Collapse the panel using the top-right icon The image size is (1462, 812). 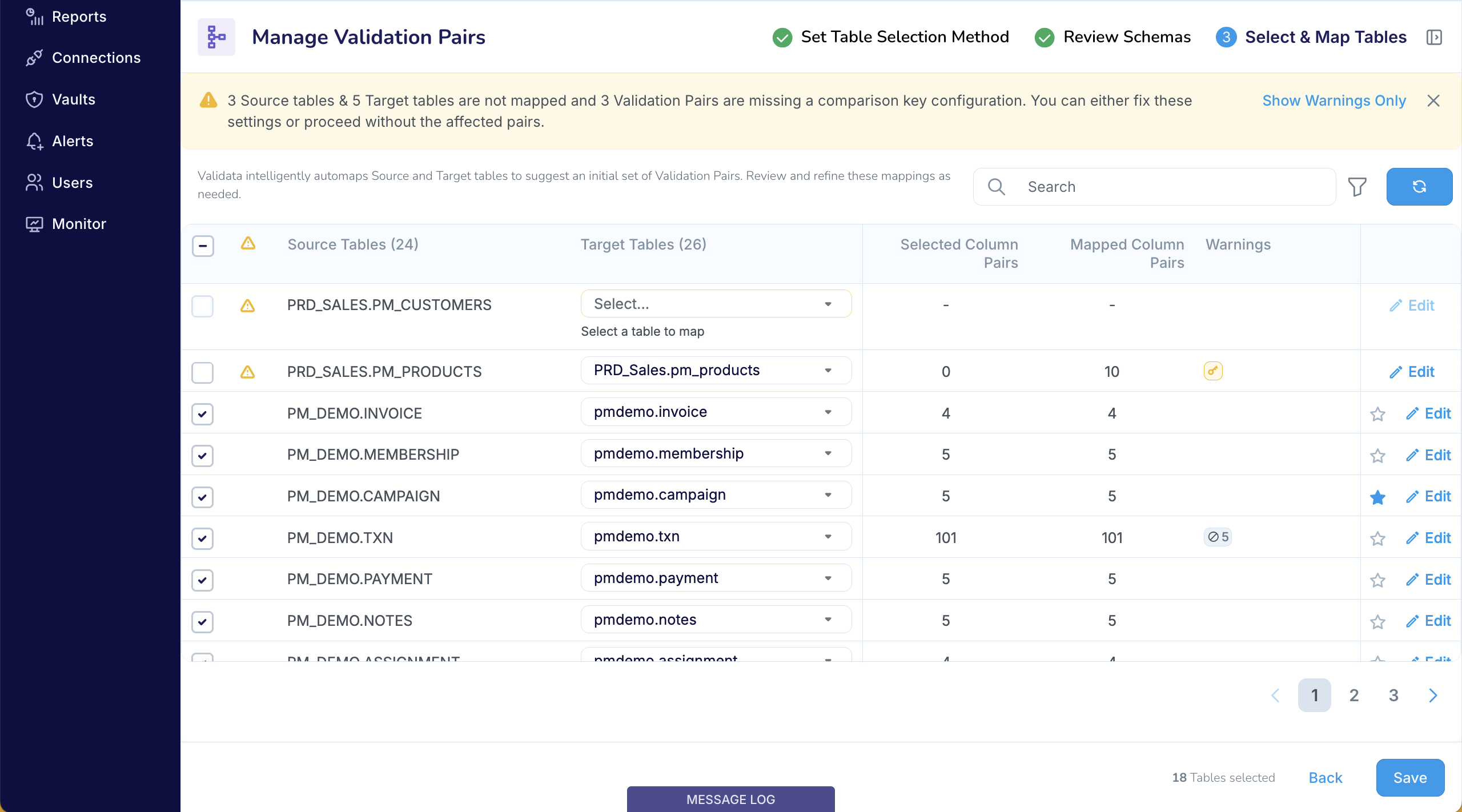[x=1435, y=37]
